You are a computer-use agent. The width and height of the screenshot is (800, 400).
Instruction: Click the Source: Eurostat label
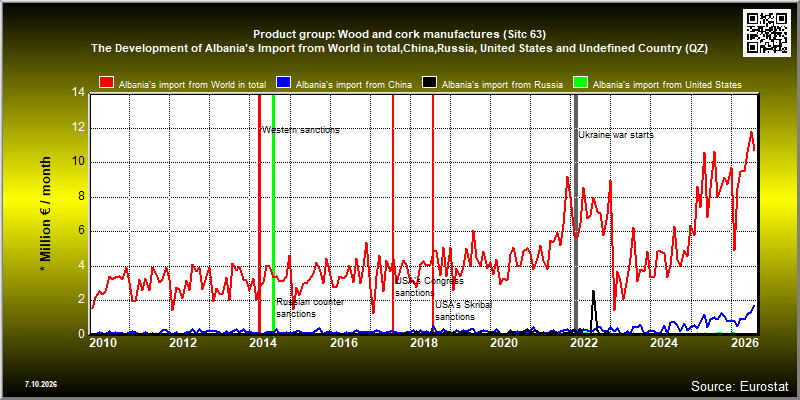pyautogui.click(x=740, y=385)
